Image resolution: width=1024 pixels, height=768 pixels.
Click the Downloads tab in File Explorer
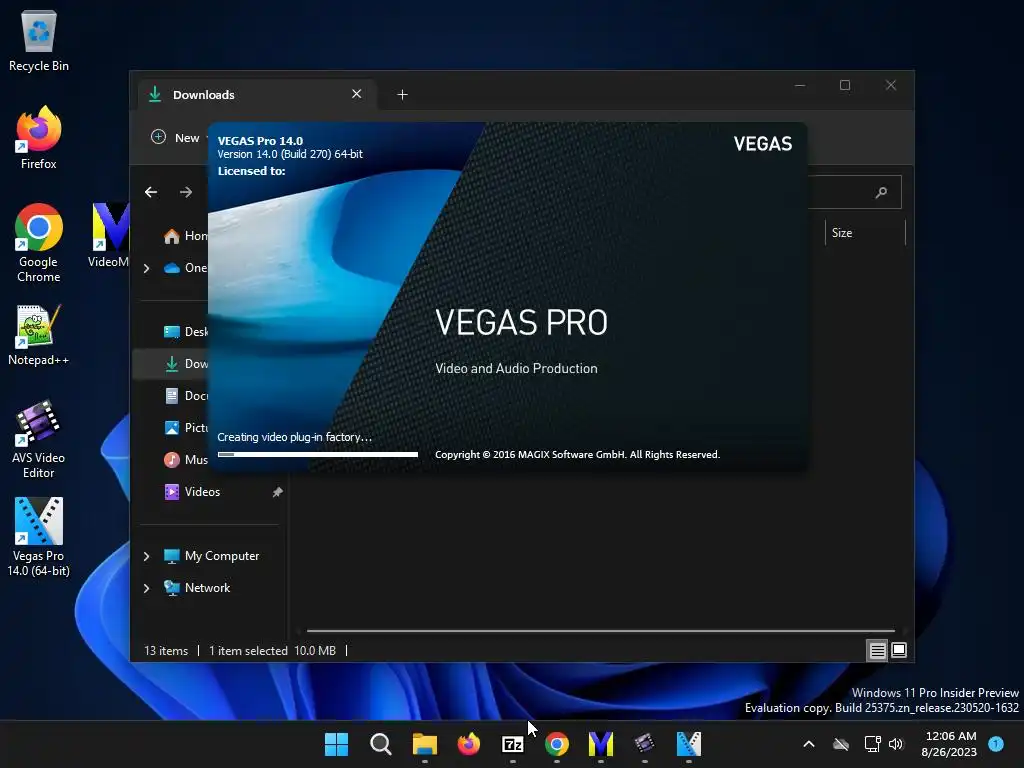click(x=255, y=95)
